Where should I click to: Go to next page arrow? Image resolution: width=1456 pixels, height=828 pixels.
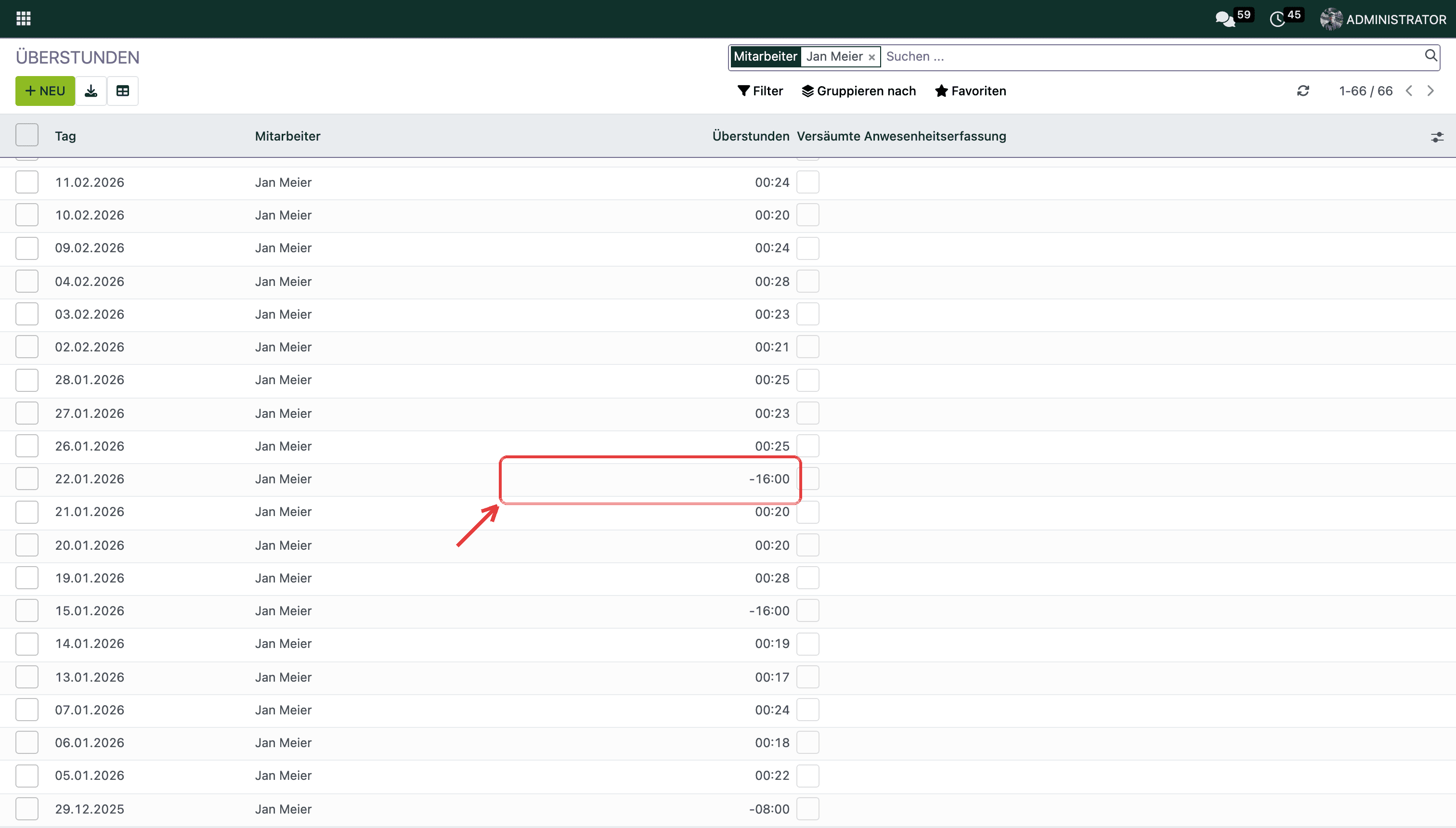(1430, 91)
